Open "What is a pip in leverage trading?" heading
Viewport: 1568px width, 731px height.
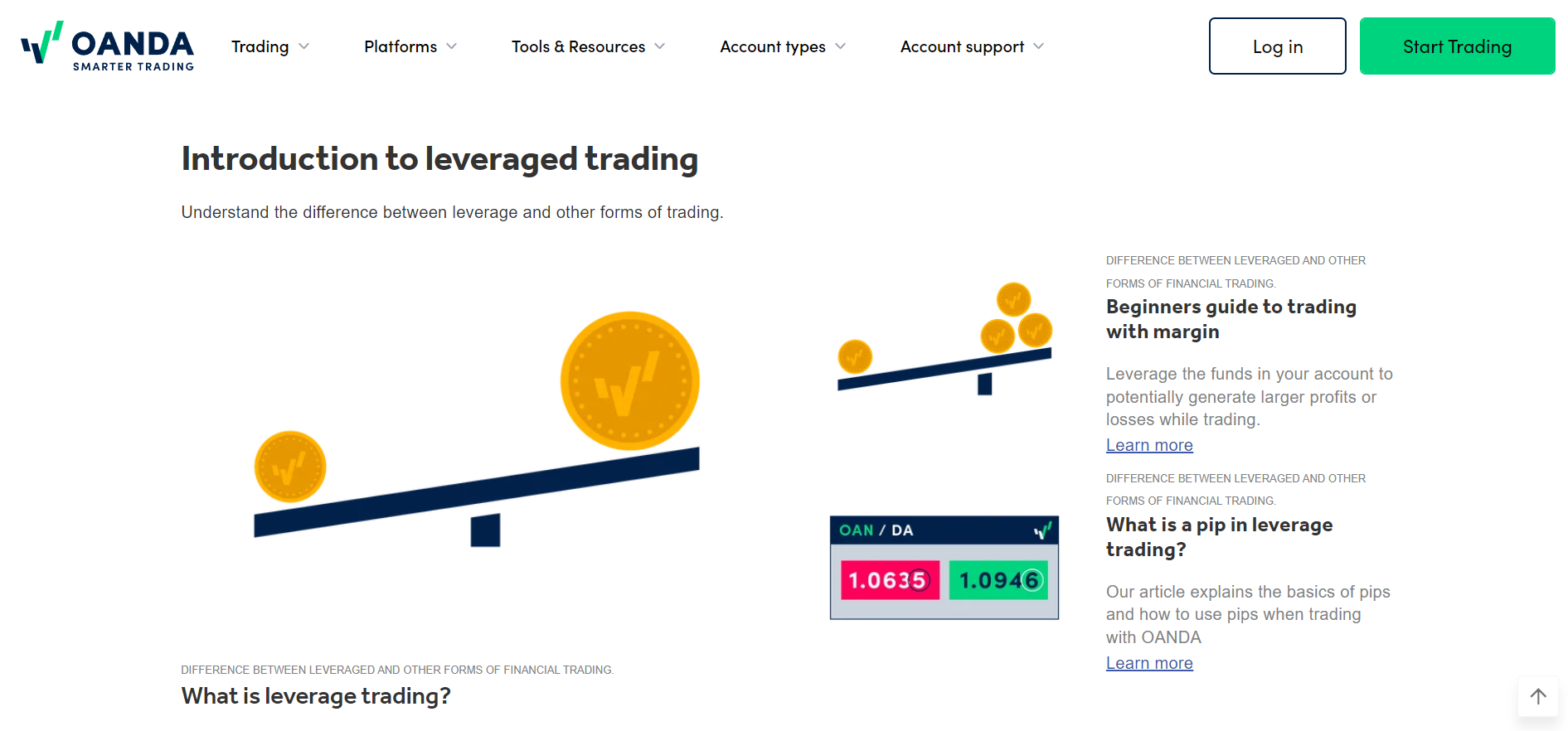pyautogui.click(x=1219, y=537)
